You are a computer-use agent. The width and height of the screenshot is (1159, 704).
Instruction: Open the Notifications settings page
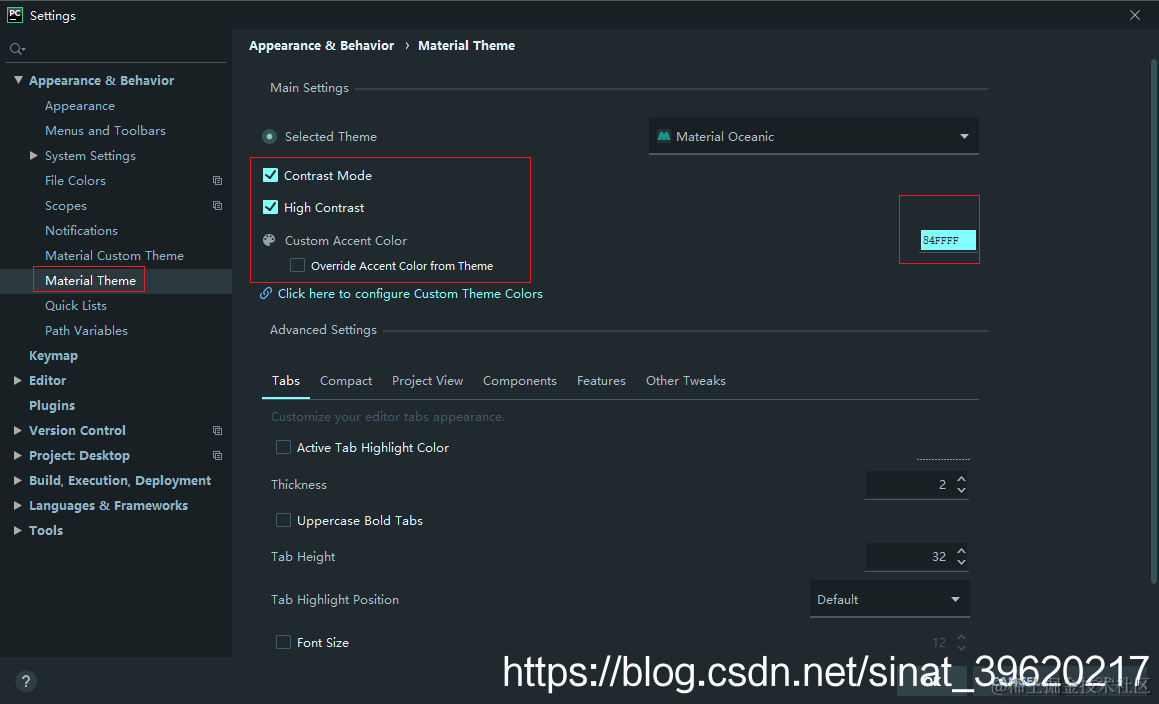(81, 231)
